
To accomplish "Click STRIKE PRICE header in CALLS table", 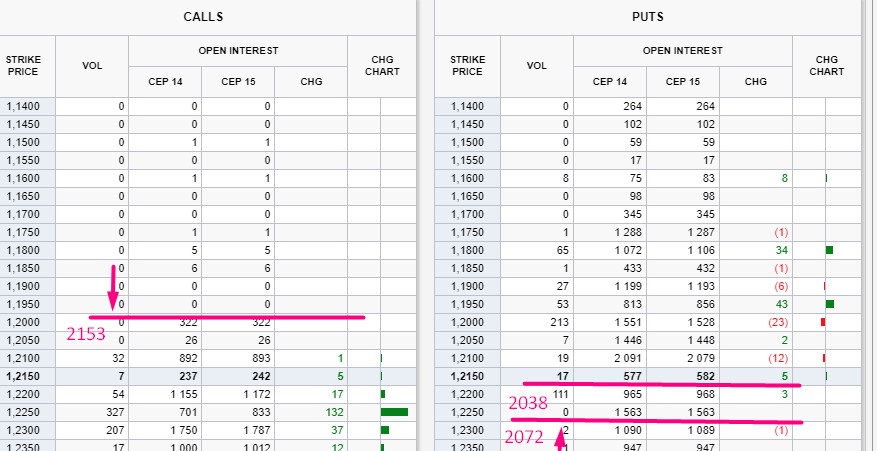I will (x=23, y=65).
